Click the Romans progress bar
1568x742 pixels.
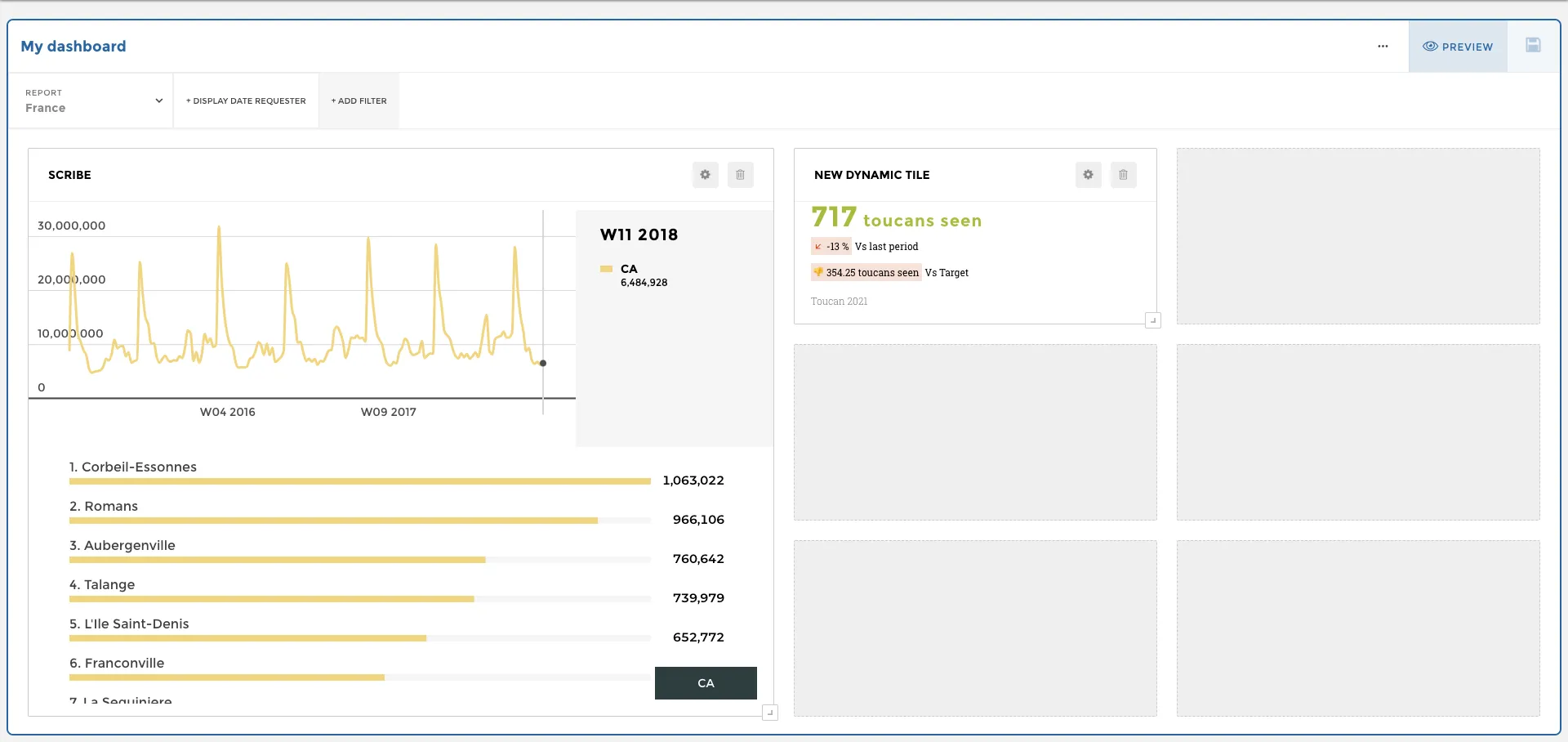[x=360, y=521]
